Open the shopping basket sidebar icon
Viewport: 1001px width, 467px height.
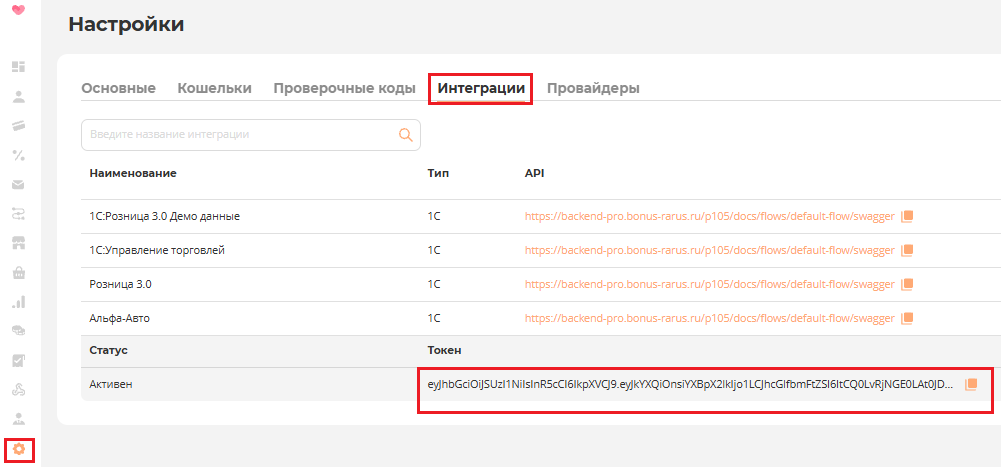18,272
